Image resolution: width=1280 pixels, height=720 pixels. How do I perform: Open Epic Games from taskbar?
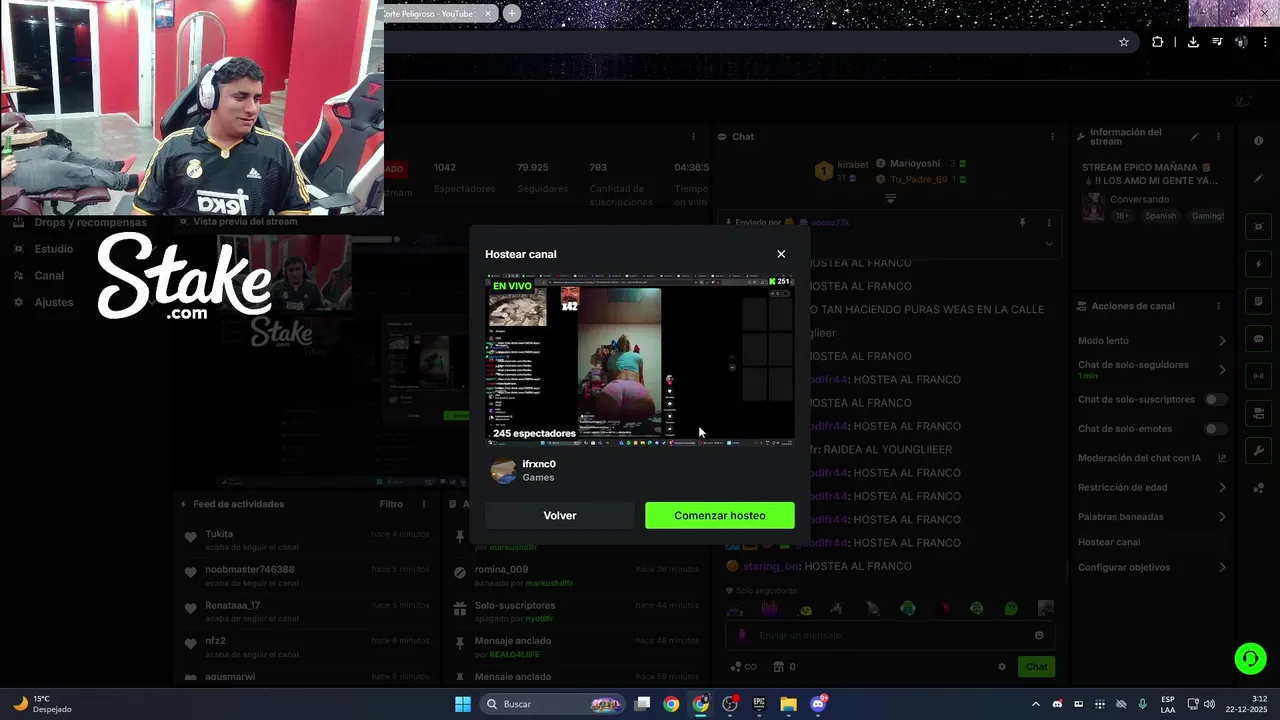click(x=759, y=704)
